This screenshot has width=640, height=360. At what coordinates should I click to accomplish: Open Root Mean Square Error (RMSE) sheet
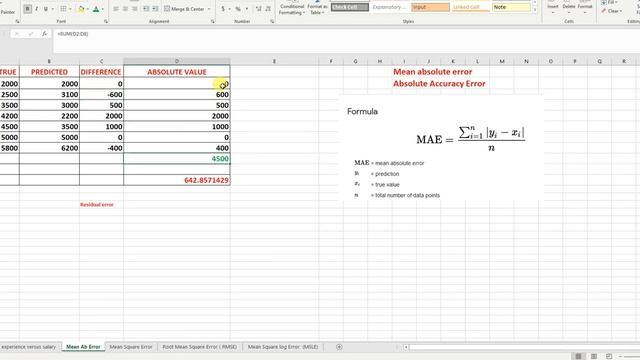[200, 347]
